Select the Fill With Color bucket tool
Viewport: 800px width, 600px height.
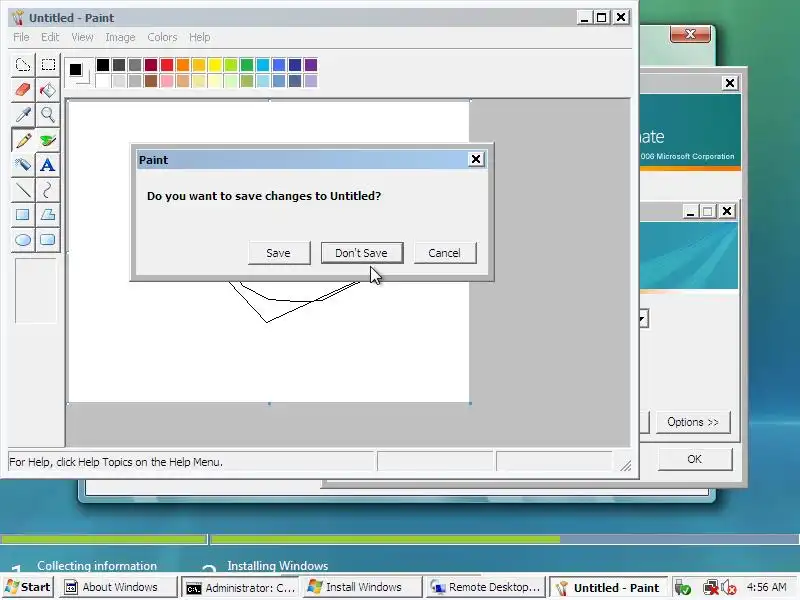48,90
